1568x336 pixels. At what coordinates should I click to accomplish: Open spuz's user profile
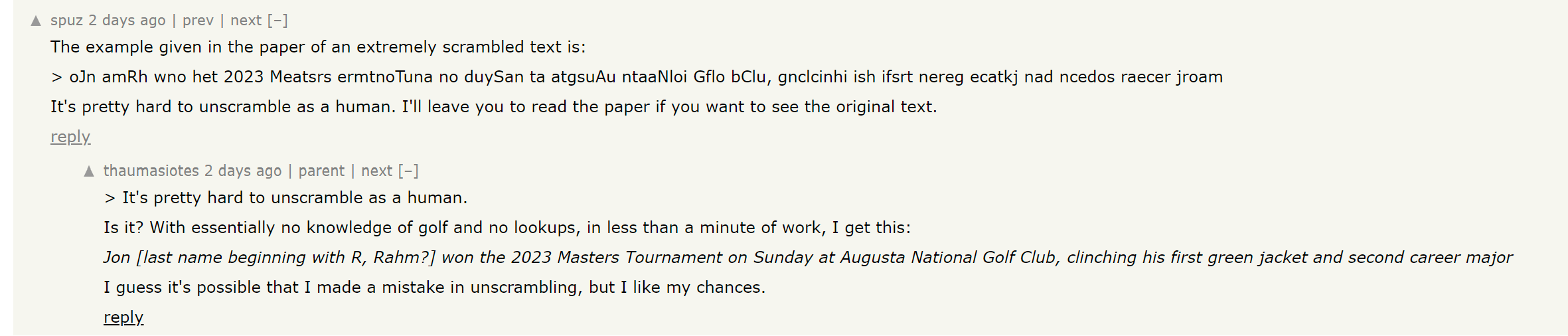(66, 21)
